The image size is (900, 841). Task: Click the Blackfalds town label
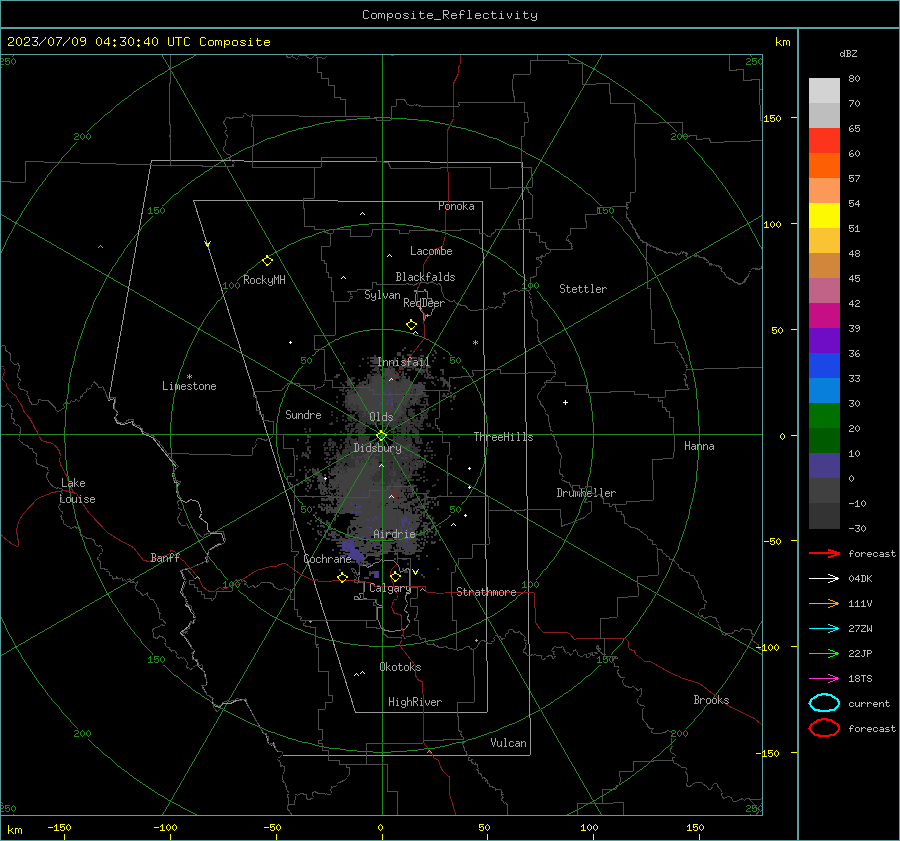[425, 277]
